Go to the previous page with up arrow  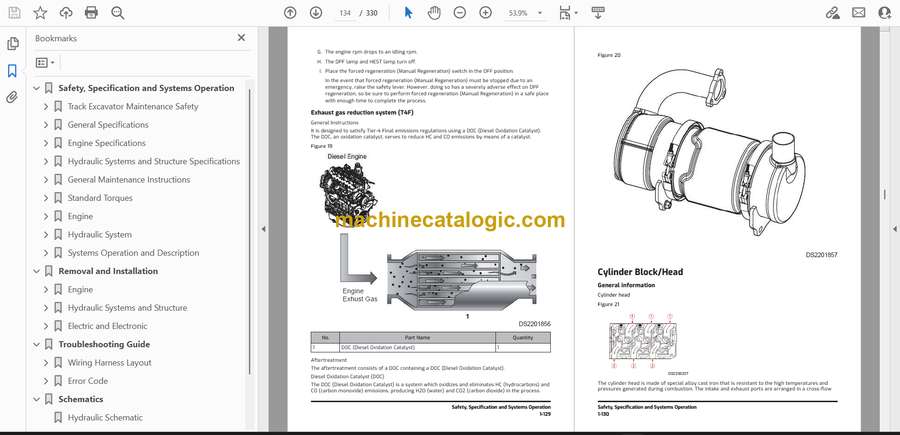click(x=290, y=13)
